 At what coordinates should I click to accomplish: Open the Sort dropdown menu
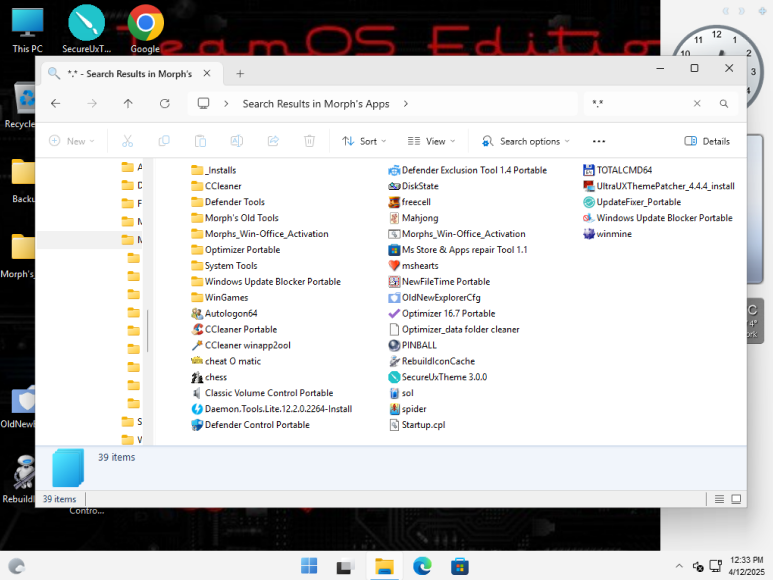coord(364,141)
